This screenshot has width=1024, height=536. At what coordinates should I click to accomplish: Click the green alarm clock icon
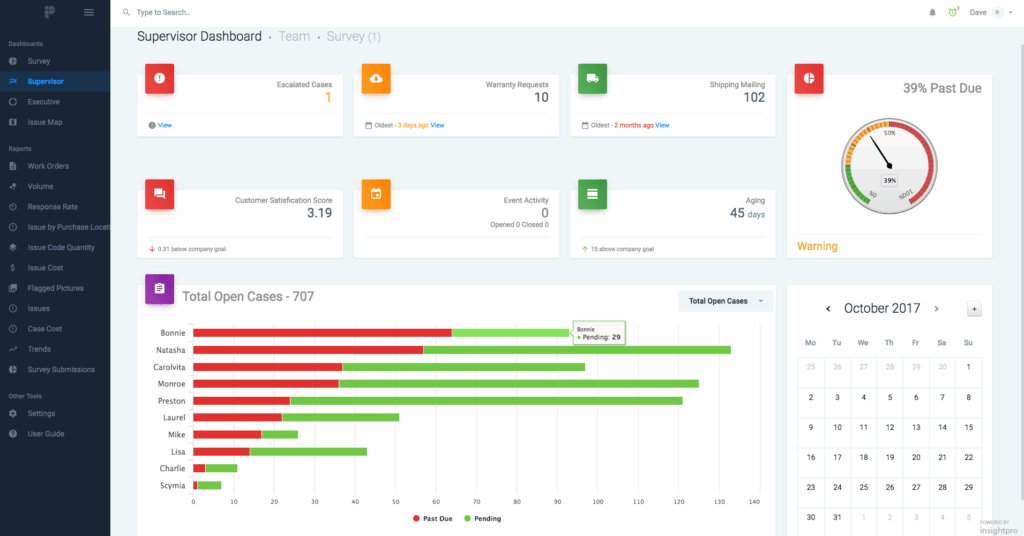coord(952,12)
